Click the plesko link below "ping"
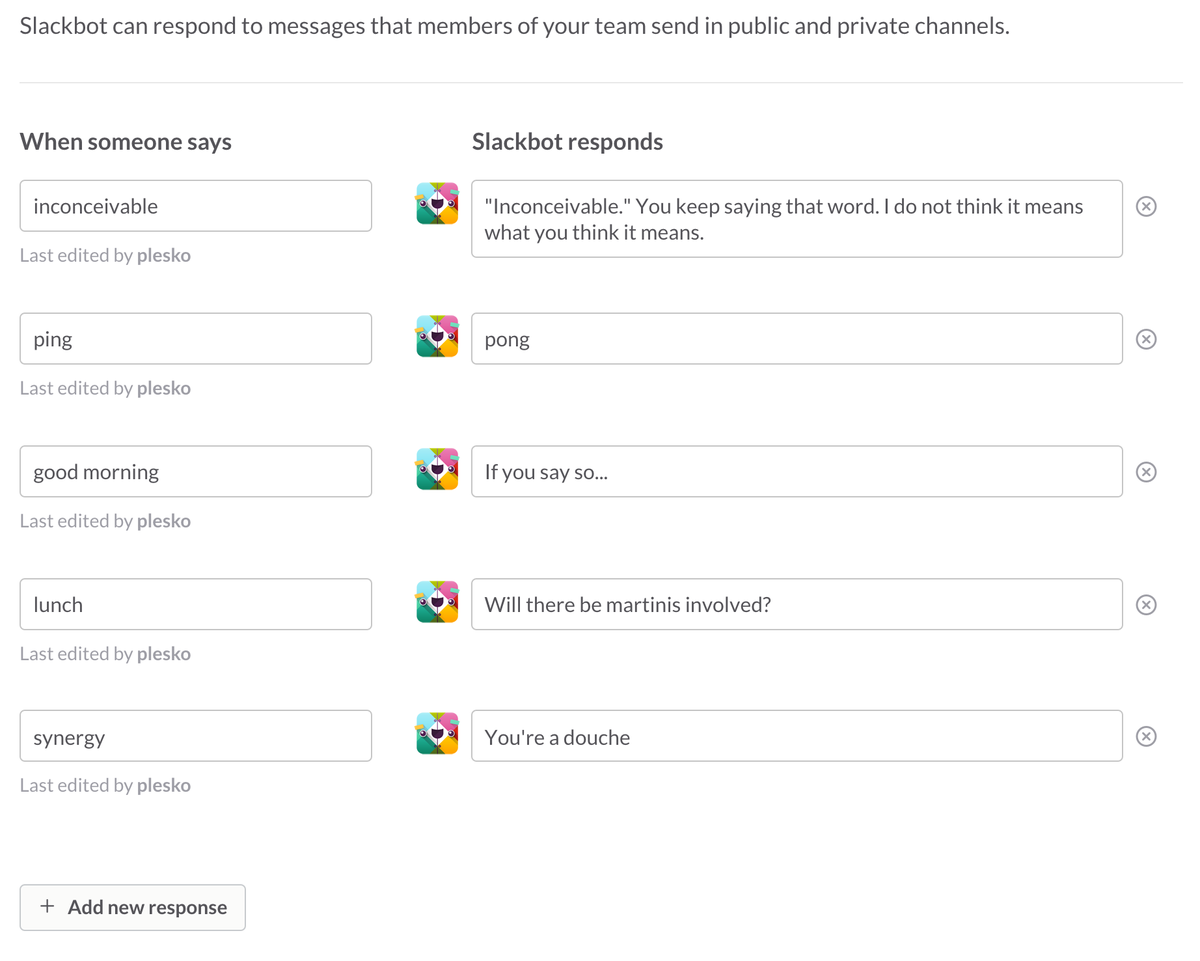This screenshot has height=961, width=1200. (163, 387)
